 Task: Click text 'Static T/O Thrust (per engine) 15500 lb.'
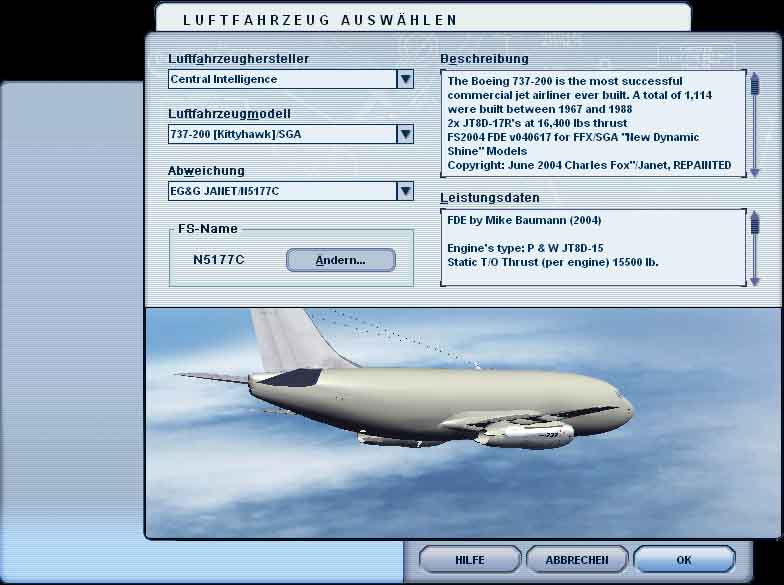point(553,262)
